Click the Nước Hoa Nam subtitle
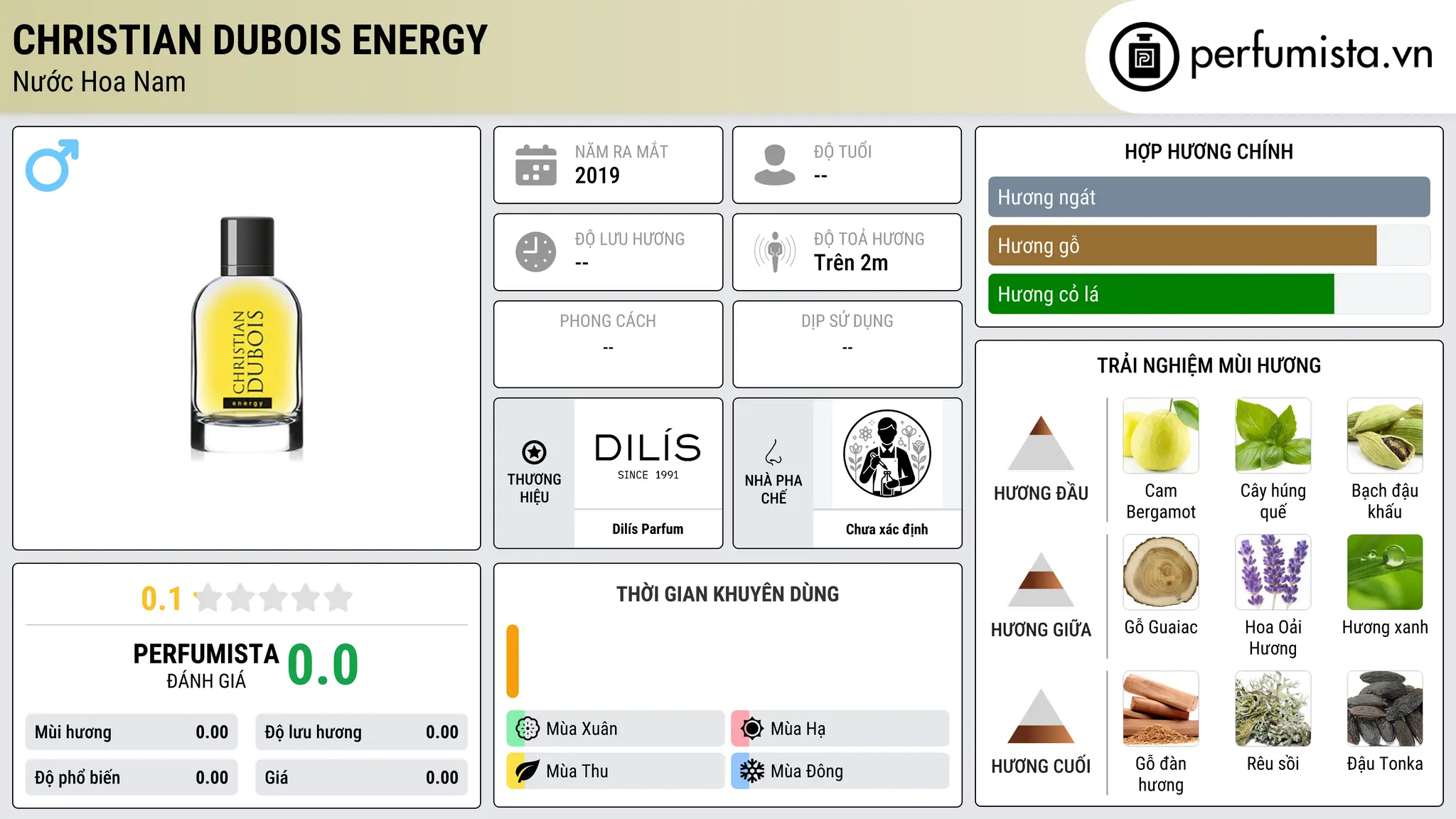This screenshot has width=1456, height=819. pyautogui.click(x=99, y=82)
